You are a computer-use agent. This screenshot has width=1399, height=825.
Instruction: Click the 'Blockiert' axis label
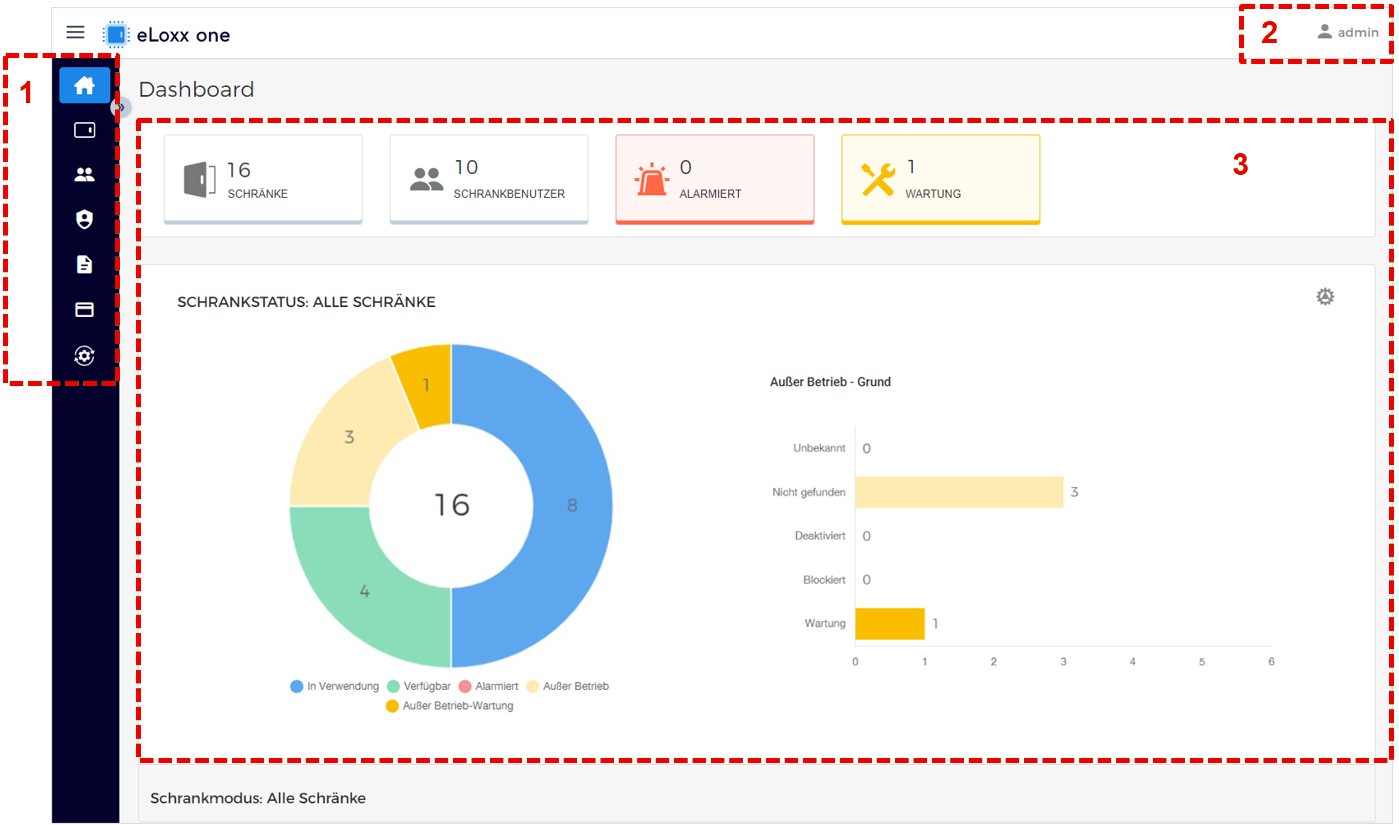click(x=824, y=580)
